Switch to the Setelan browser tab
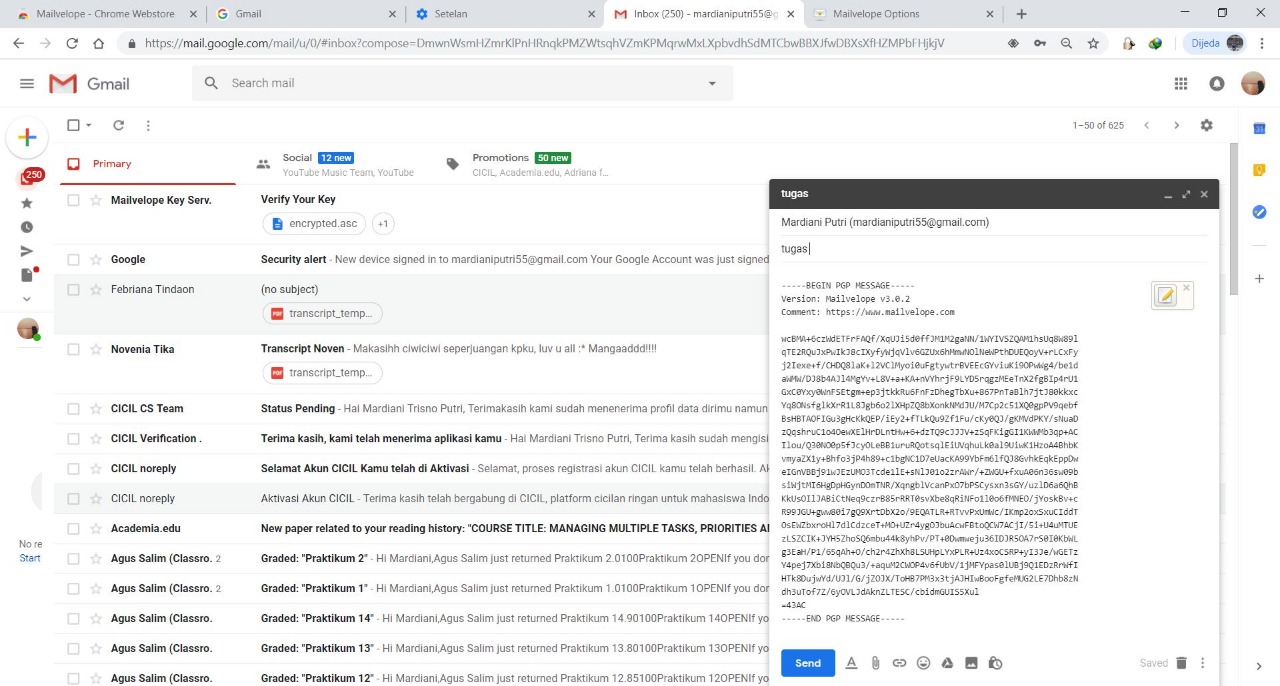Viewport: 1280px width, 686px height. click(x=505, y=14)
